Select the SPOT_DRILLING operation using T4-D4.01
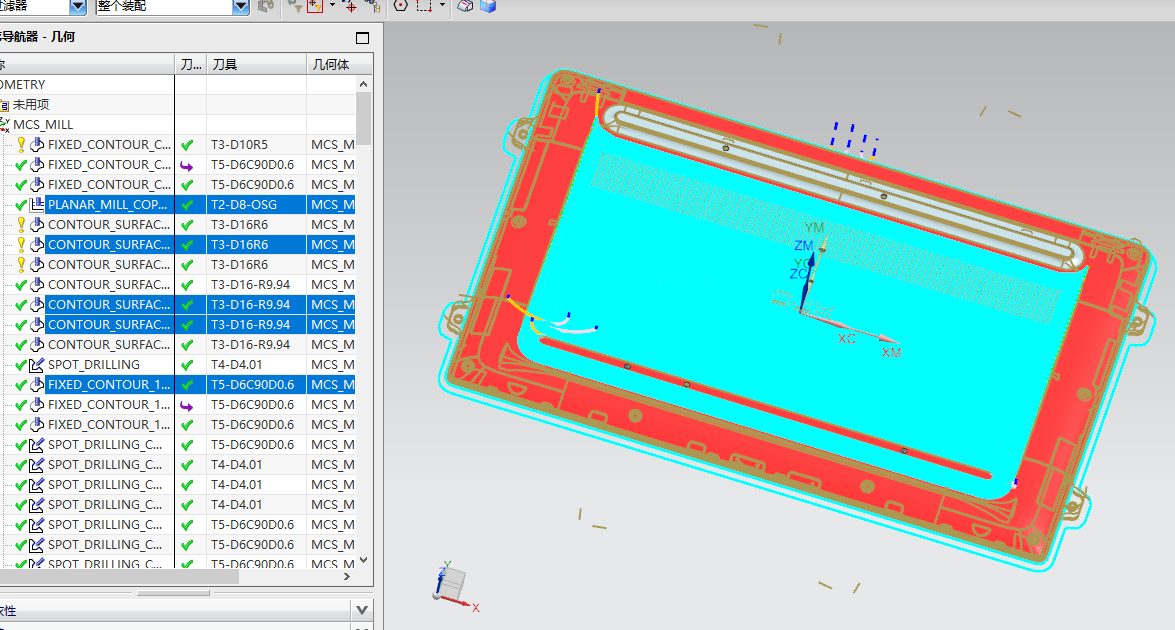 coord(94,365)
